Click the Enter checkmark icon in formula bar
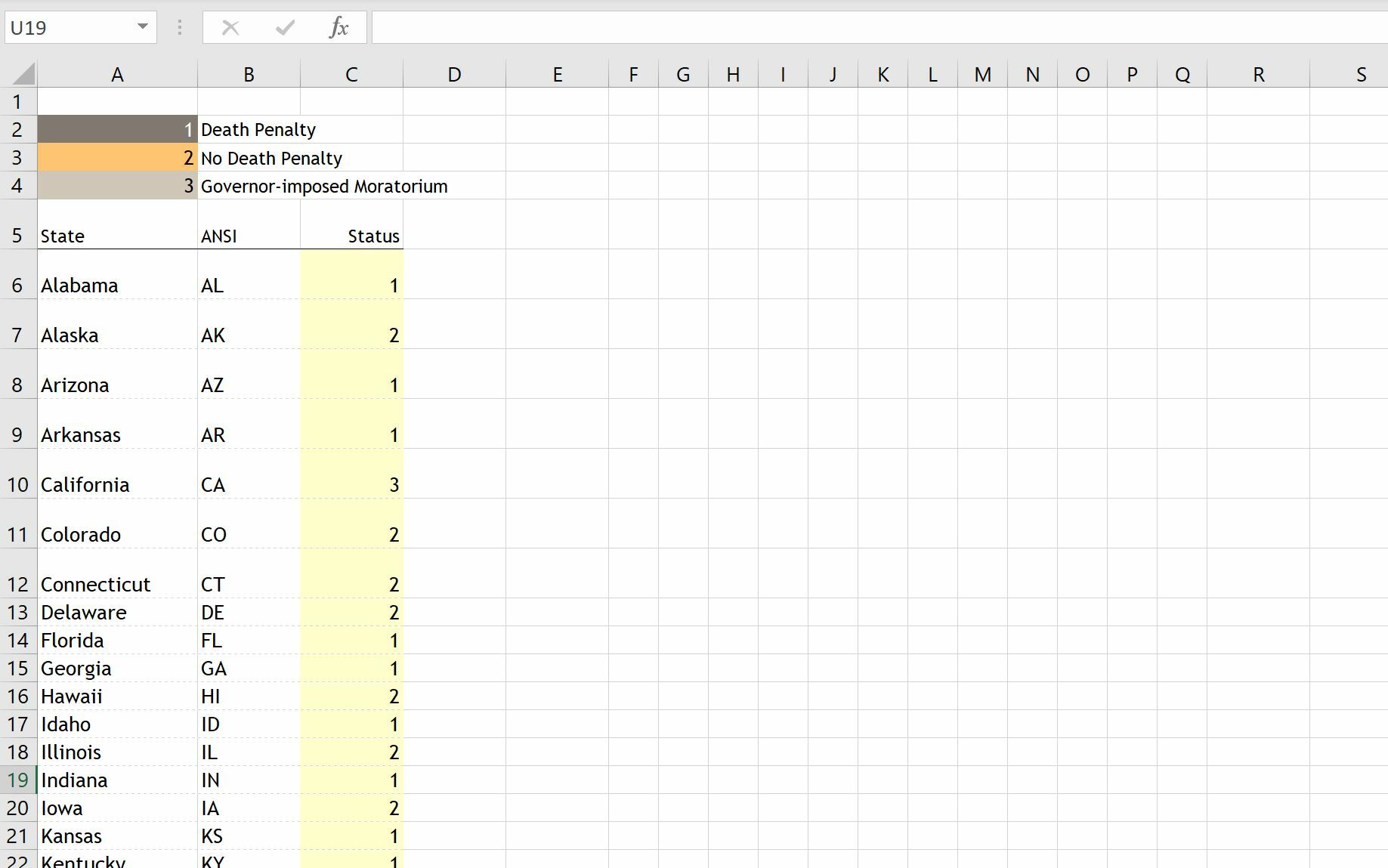The height and width of the screenshot is (868, 1388). click(285, 28)
